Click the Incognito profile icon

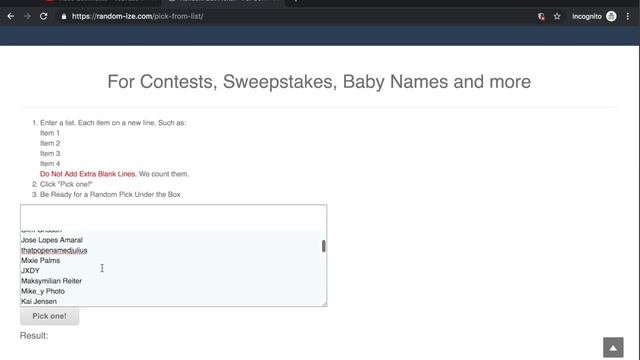tap(611, 16)
